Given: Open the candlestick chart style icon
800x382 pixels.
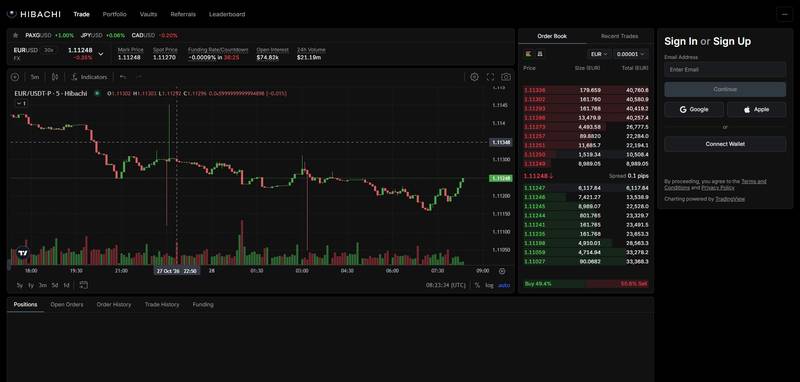Looking at the screenshot, I should tap(55, 77).
